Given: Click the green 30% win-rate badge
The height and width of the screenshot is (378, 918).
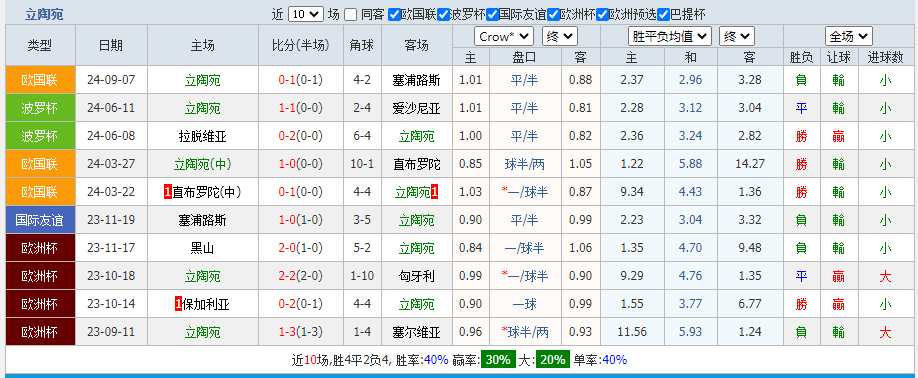Looking at the screenshot, I should pos(498,360).
